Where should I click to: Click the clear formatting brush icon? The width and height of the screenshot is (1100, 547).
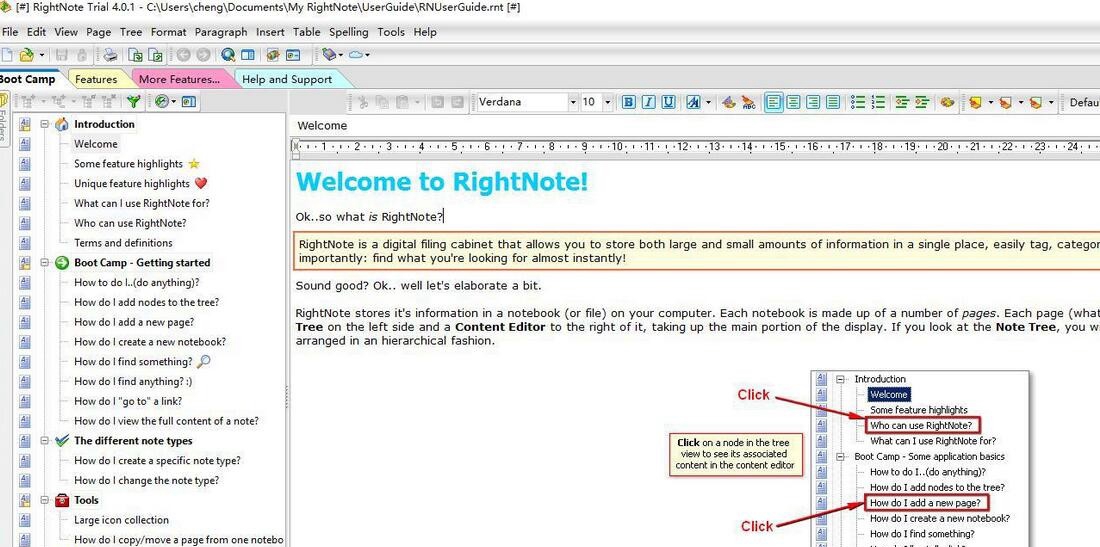point(729,102)
